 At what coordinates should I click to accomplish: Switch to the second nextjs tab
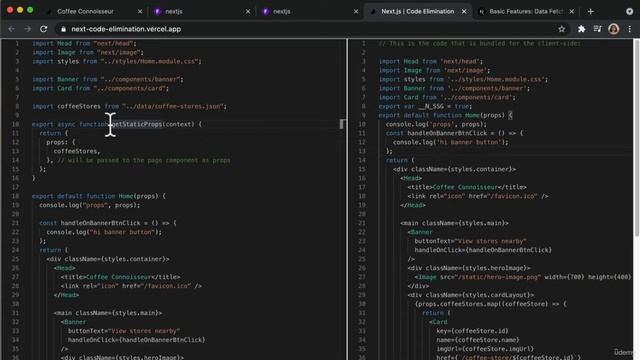click(282, 11)
